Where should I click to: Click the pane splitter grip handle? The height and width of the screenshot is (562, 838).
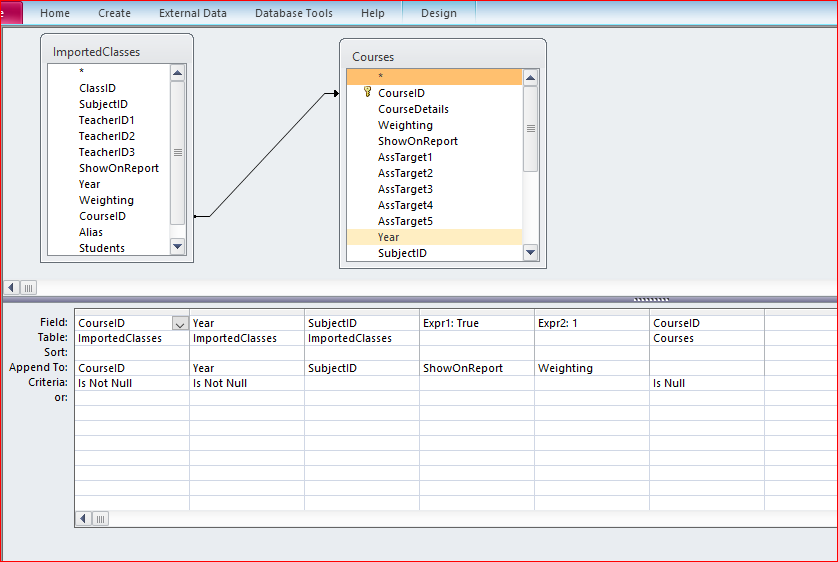click(651, 300)
